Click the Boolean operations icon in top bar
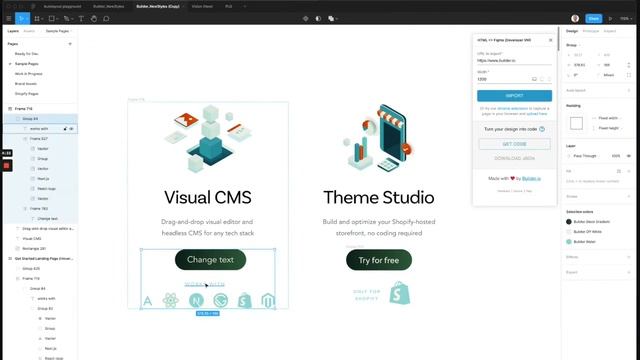This screenshot has width=640, height=360. point(331,18)
